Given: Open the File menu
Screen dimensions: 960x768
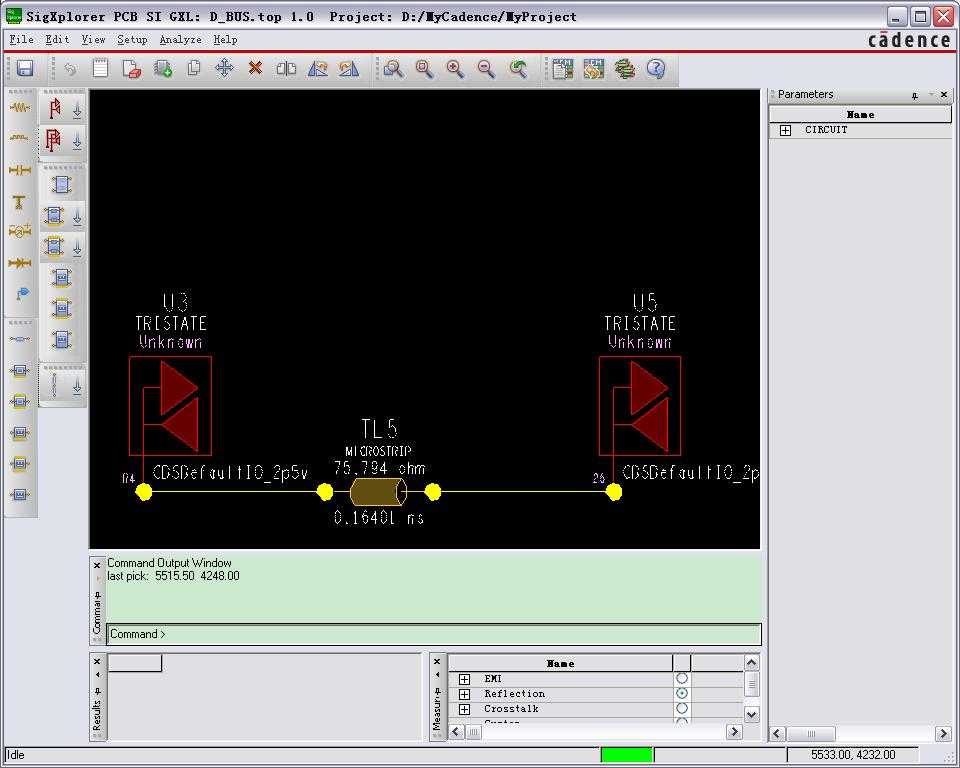Looking at the screenshot, I should click(21, 39).
